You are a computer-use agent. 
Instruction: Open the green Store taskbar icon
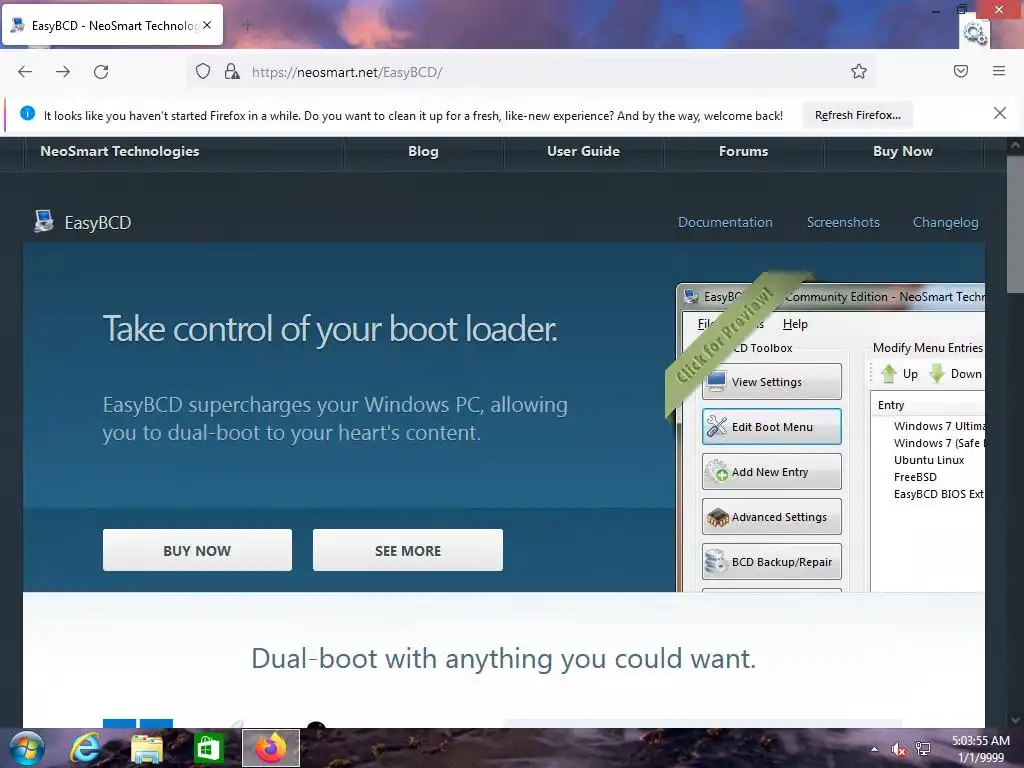click(x=208, y=748)
